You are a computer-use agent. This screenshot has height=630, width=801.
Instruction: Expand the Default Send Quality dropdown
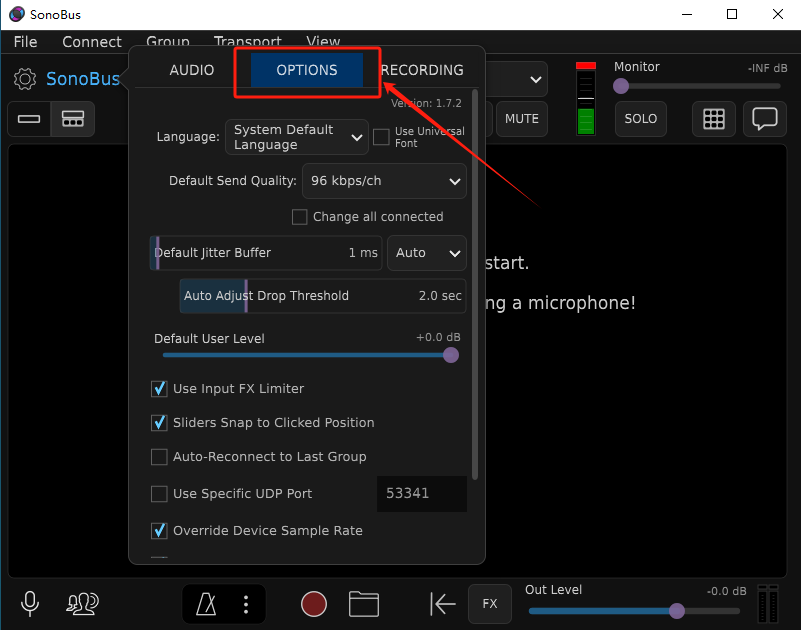[x=384, y=181]
